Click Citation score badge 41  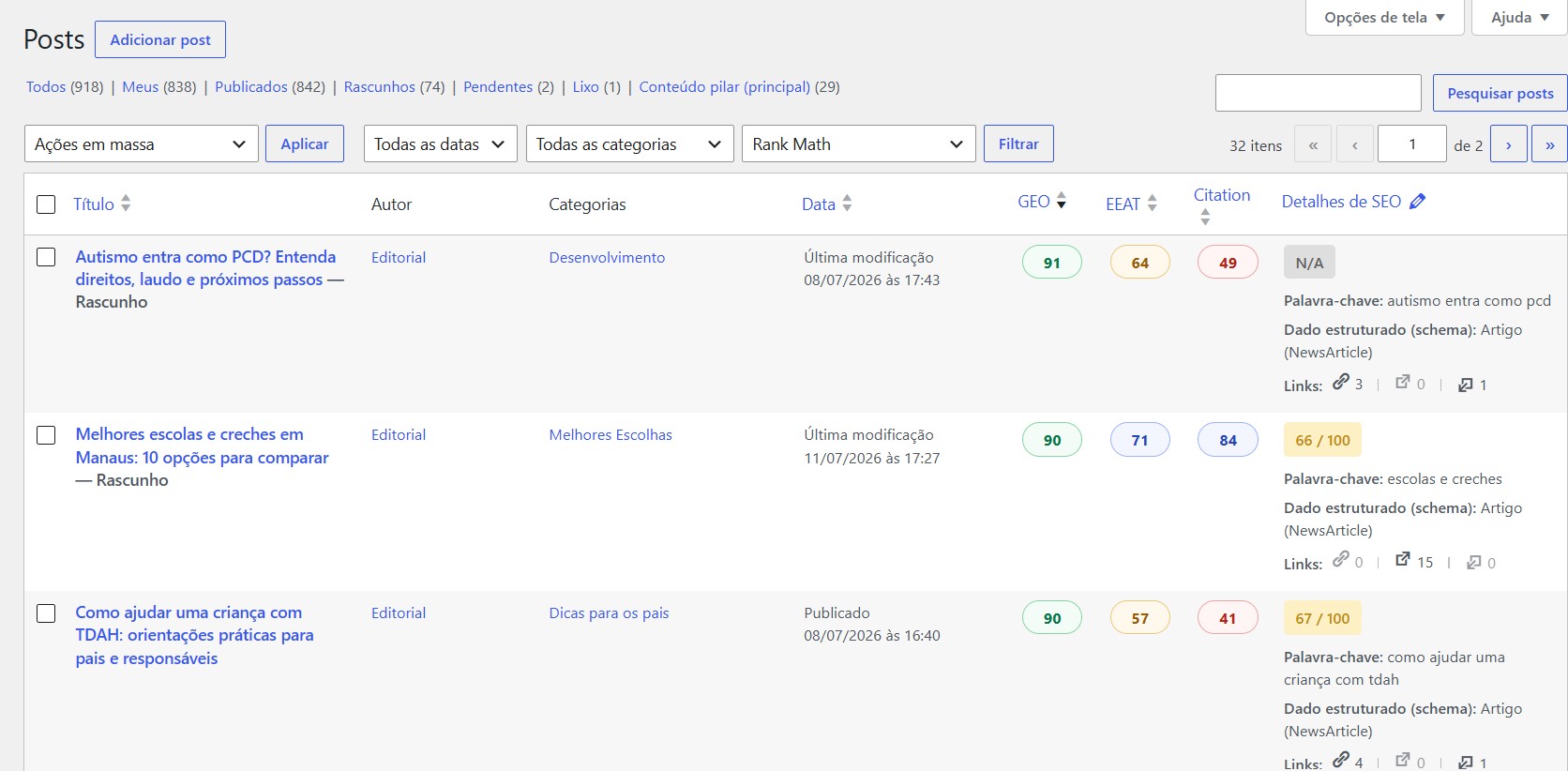coord(1228,618)
